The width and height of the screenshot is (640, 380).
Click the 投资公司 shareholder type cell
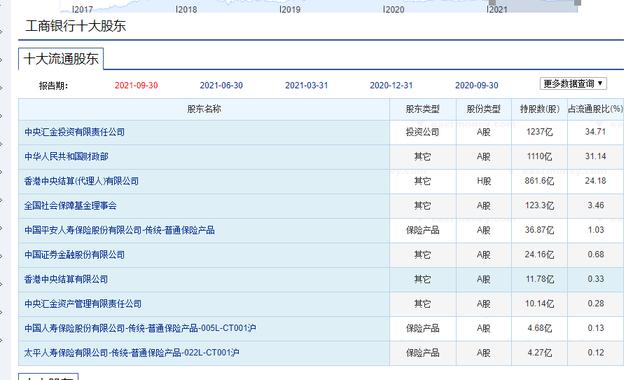(x=422, y=132)
